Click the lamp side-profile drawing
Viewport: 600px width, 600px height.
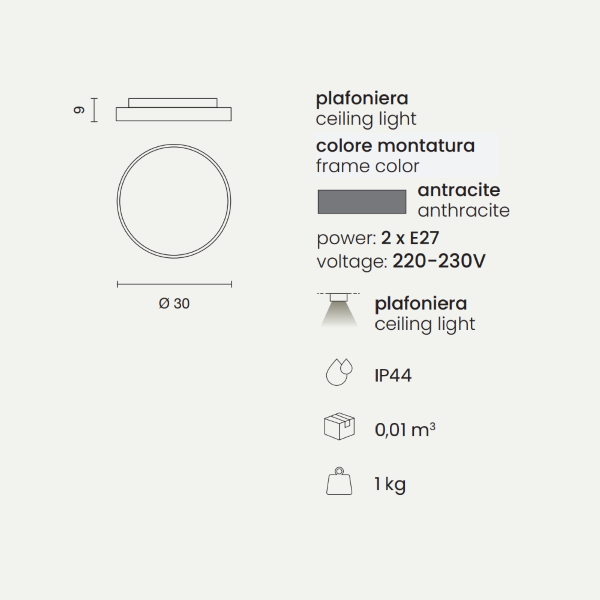pos(175,109)
